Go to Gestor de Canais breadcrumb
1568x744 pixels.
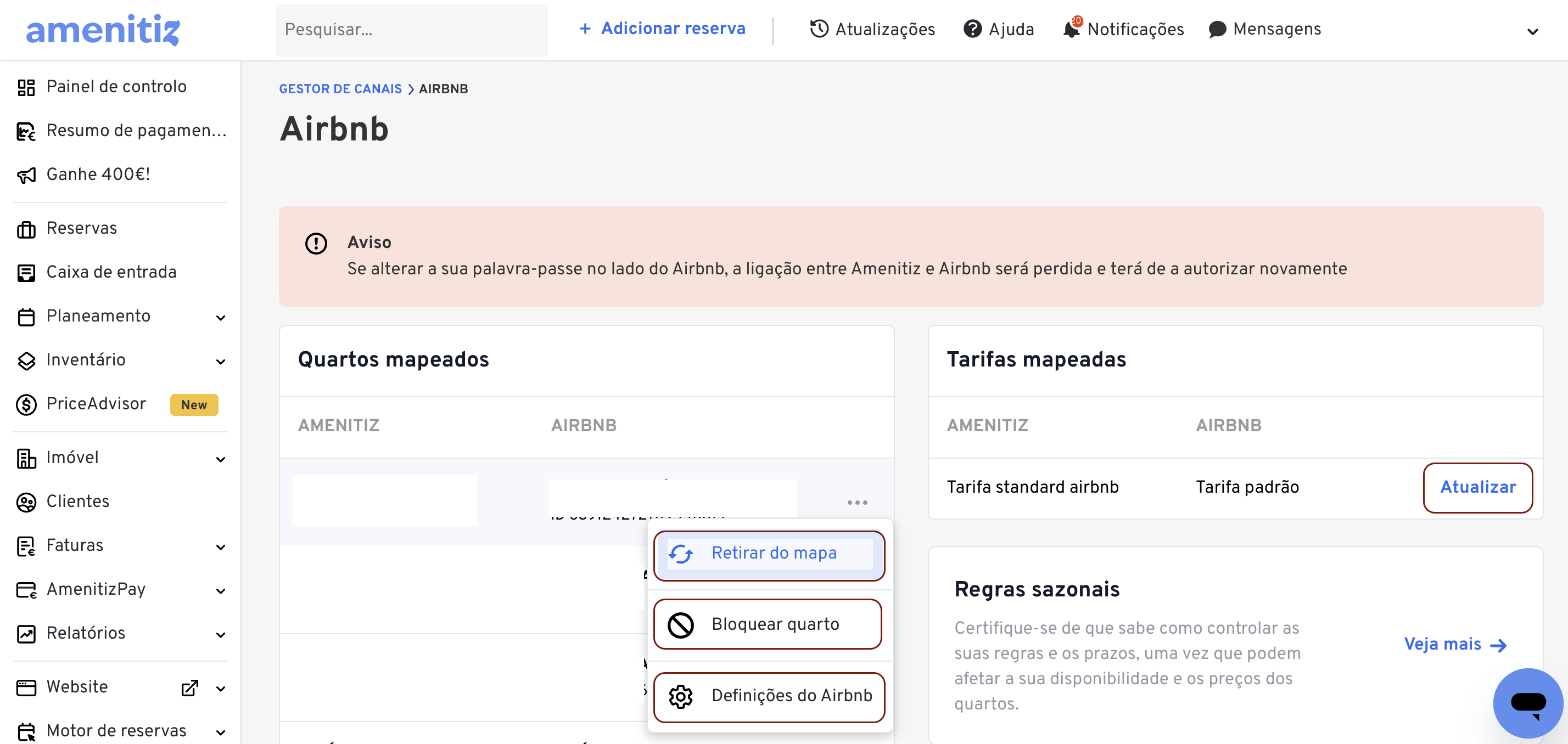click(340, 89)
